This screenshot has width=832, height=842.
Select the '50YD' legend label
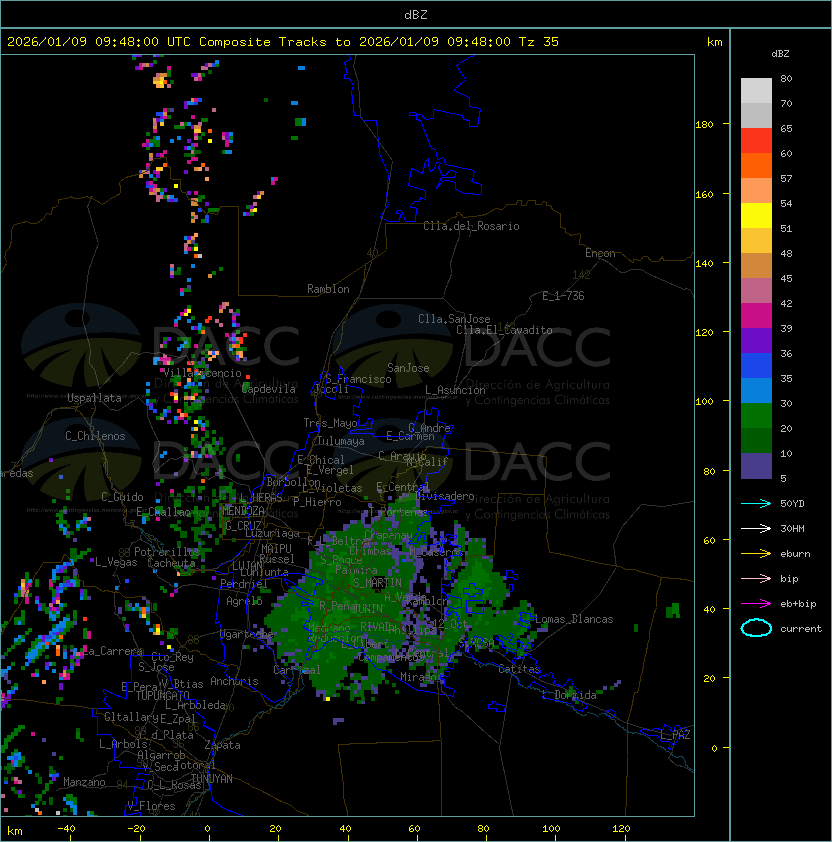pos(792,503)
